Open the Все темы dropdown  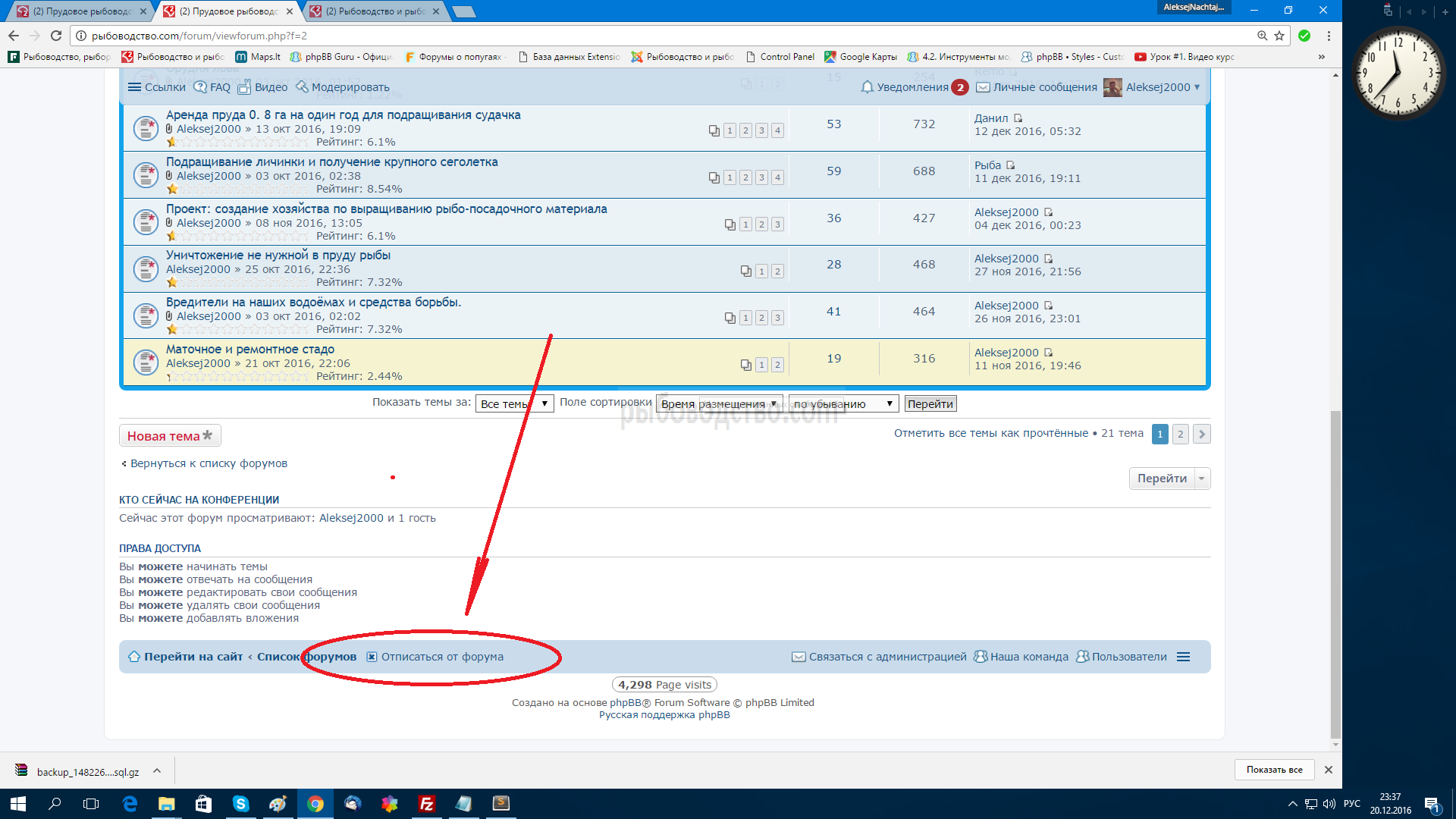[514, 404]
